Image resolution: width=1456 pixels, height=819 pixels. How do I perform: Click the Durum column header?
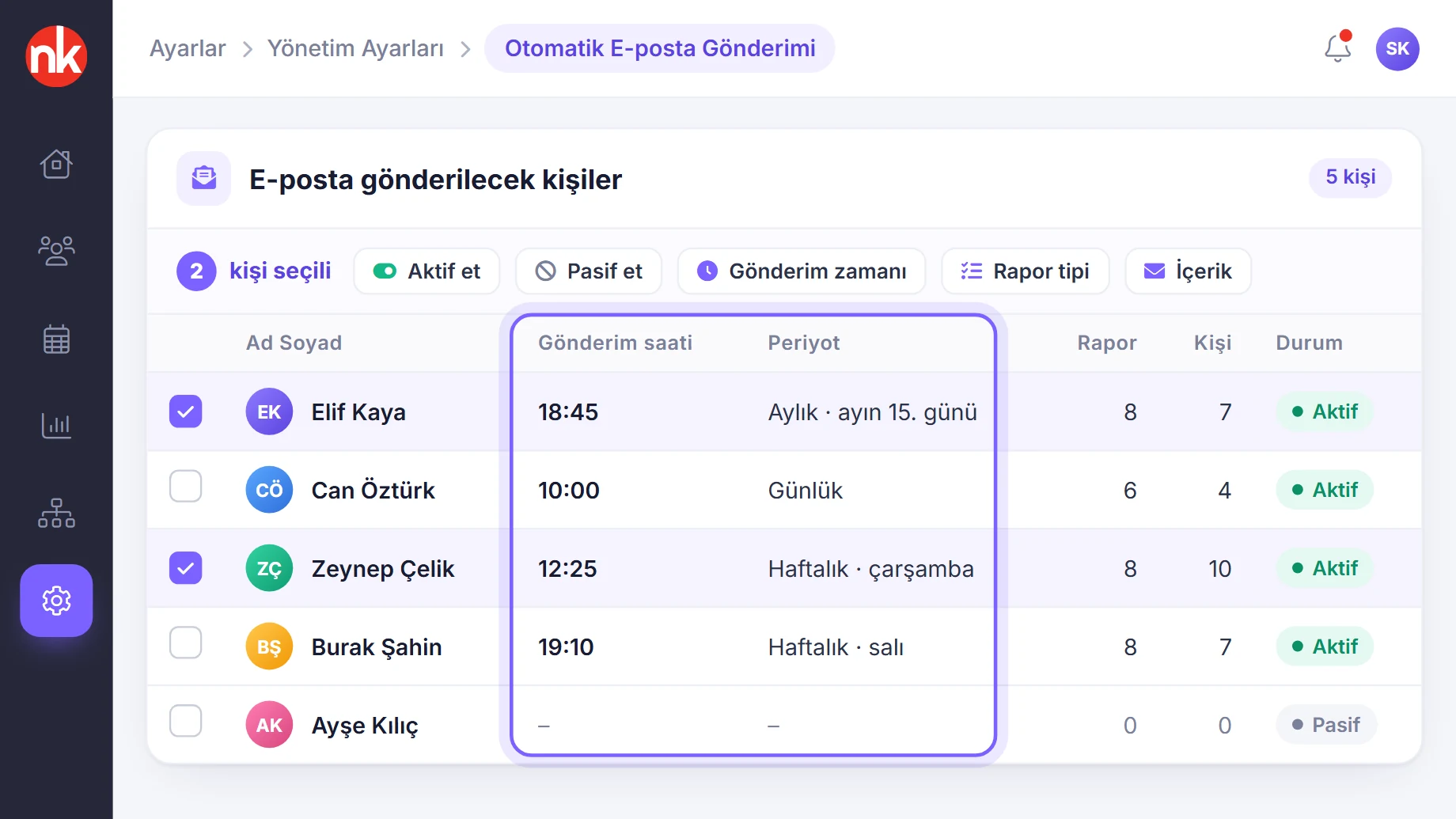click(1309, 343)
